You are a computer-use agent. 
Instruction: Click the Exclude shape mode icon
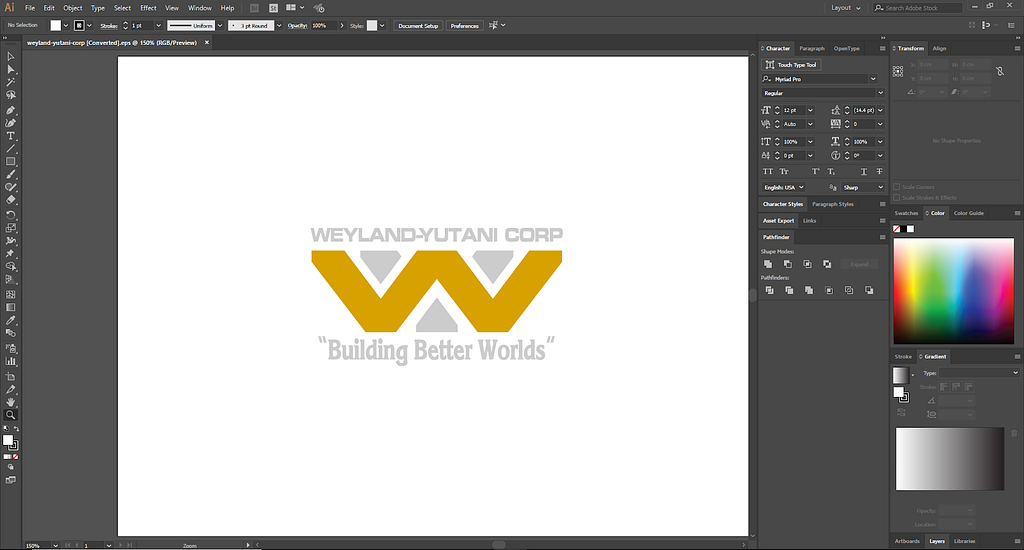click(x=827, y=264)
